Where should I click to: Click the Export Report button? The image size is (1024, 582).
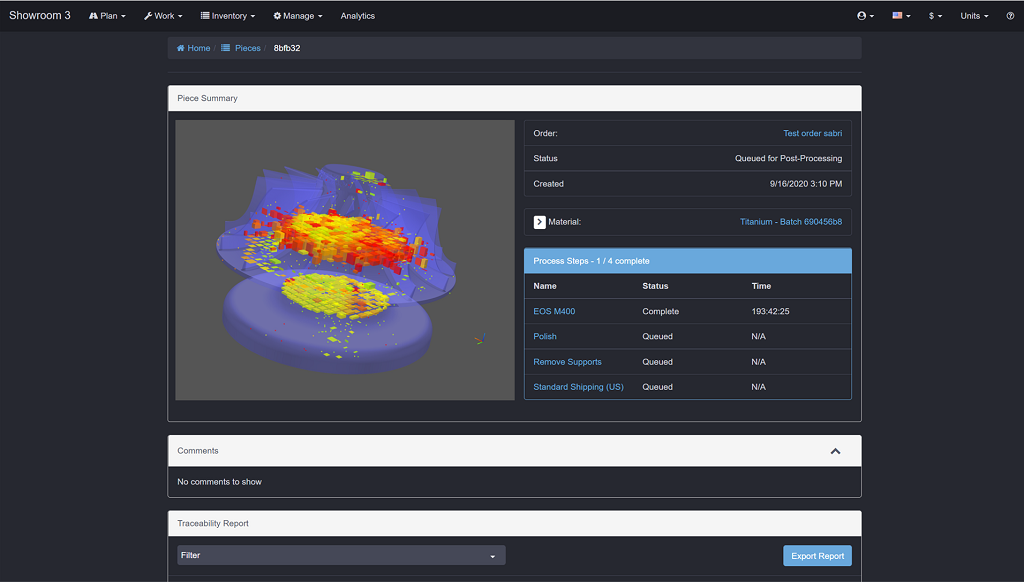coord(817,556)
